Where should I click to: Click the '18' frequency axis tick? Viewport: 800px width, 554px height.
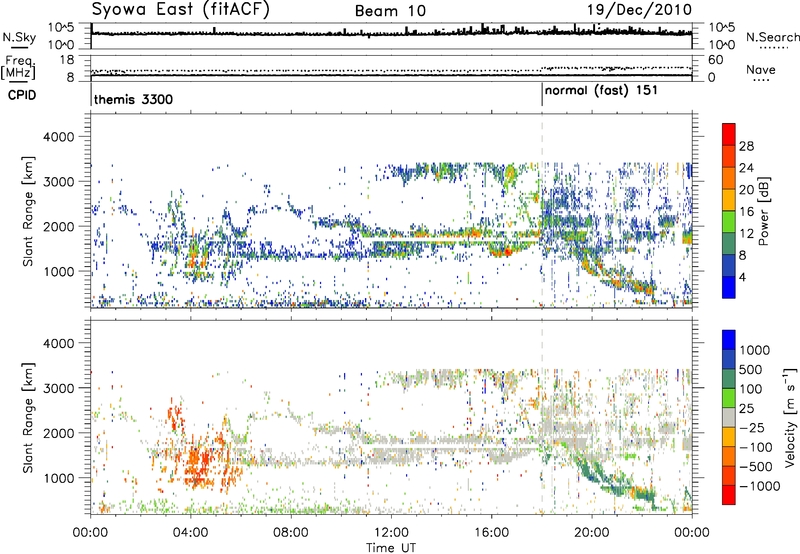coord(66,59)
